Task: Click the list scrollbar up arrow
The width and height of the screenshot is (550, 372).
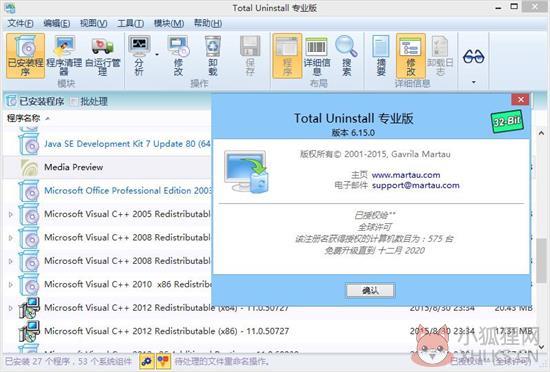Action: pyautogui.click(x=541, y=133)
